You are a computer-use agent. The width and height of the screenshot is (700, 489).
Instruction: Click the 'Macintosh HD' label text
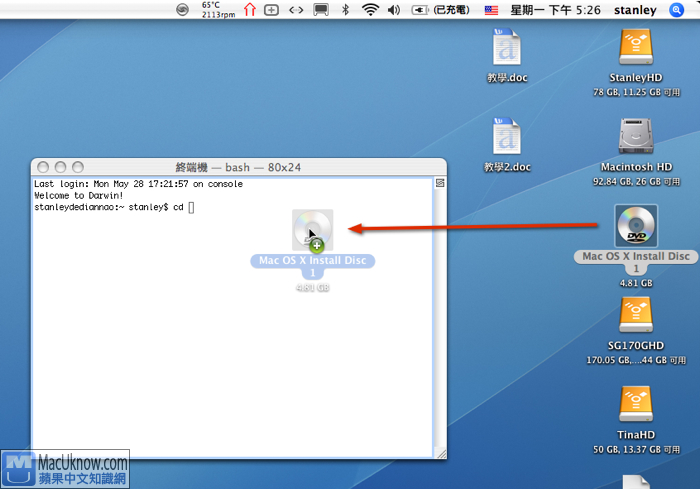click(636, 167)
